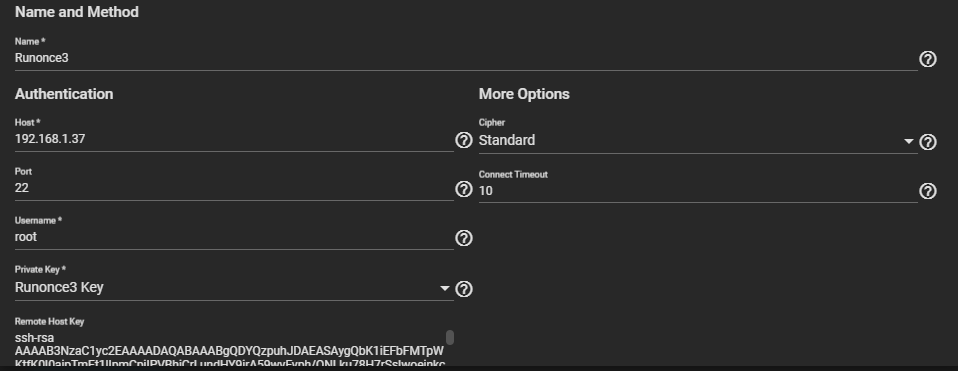This screenshot has height=371, width=958.
Task: Click the Remote Host Key scrollbar thumb
Action: pyautogui.click(x=450, y=337)
